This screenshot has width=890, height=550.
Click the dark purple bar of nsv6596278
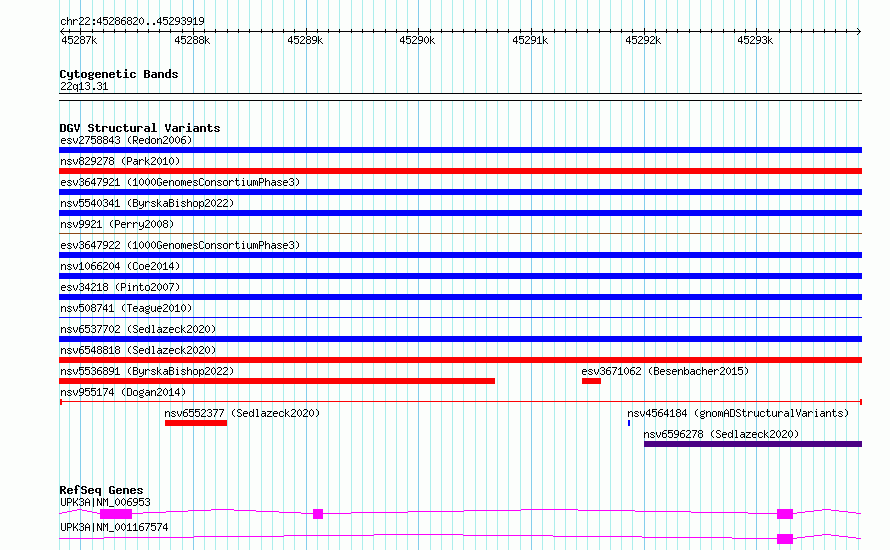753,444
